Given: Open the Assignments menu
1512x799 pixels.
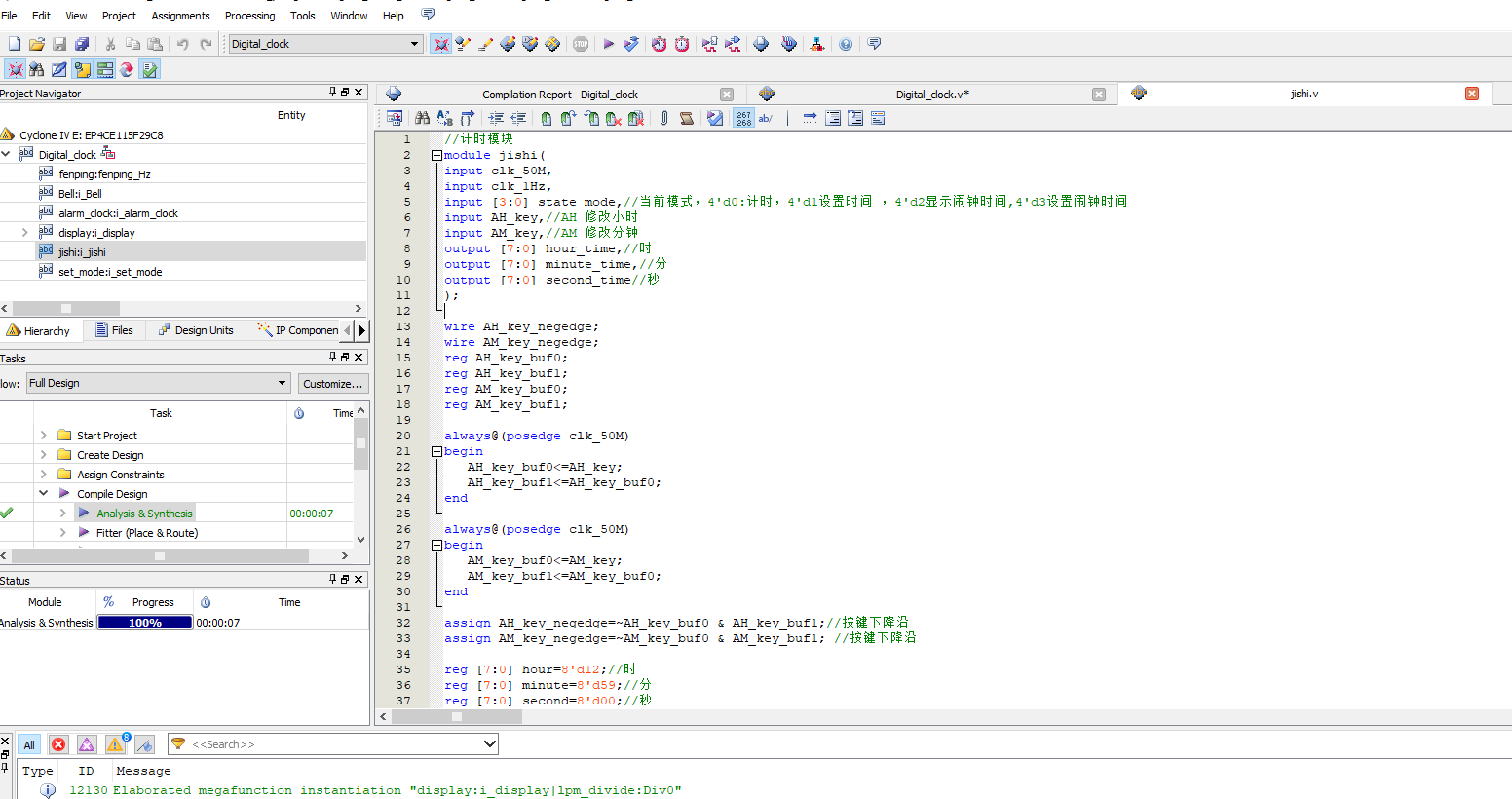Looking at the screenshot, I should click(x=180, y=16).
